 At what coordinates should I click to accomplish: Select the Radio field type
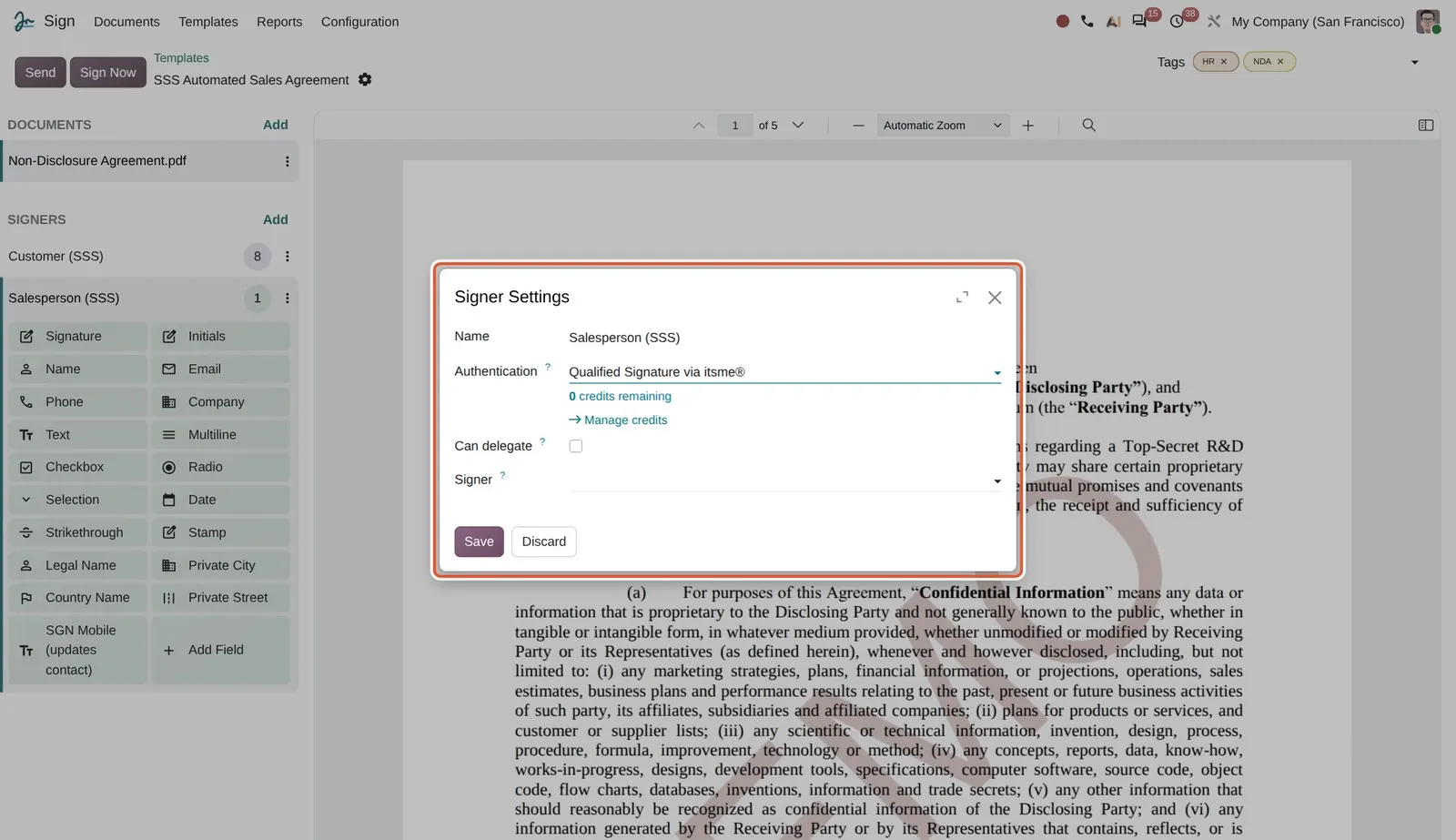pos(220,467)
